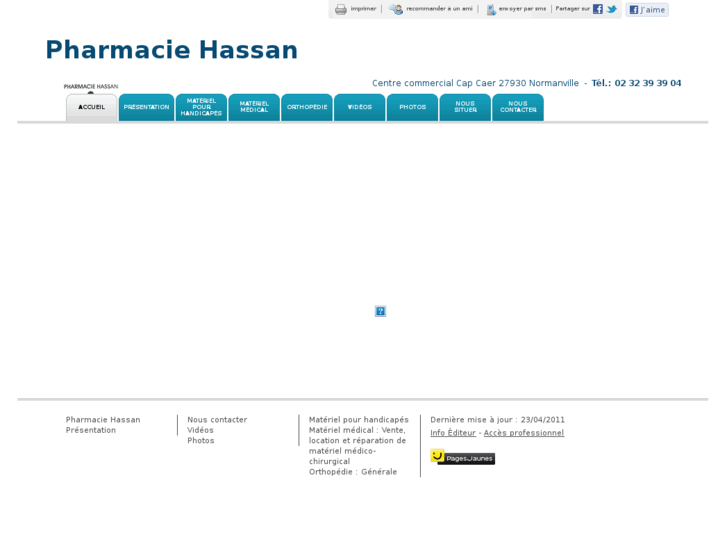Click the imprimer link
Image resolution: width=727 pixels, height=545 pixels.
pyautogui.click(x=363, y=9)
